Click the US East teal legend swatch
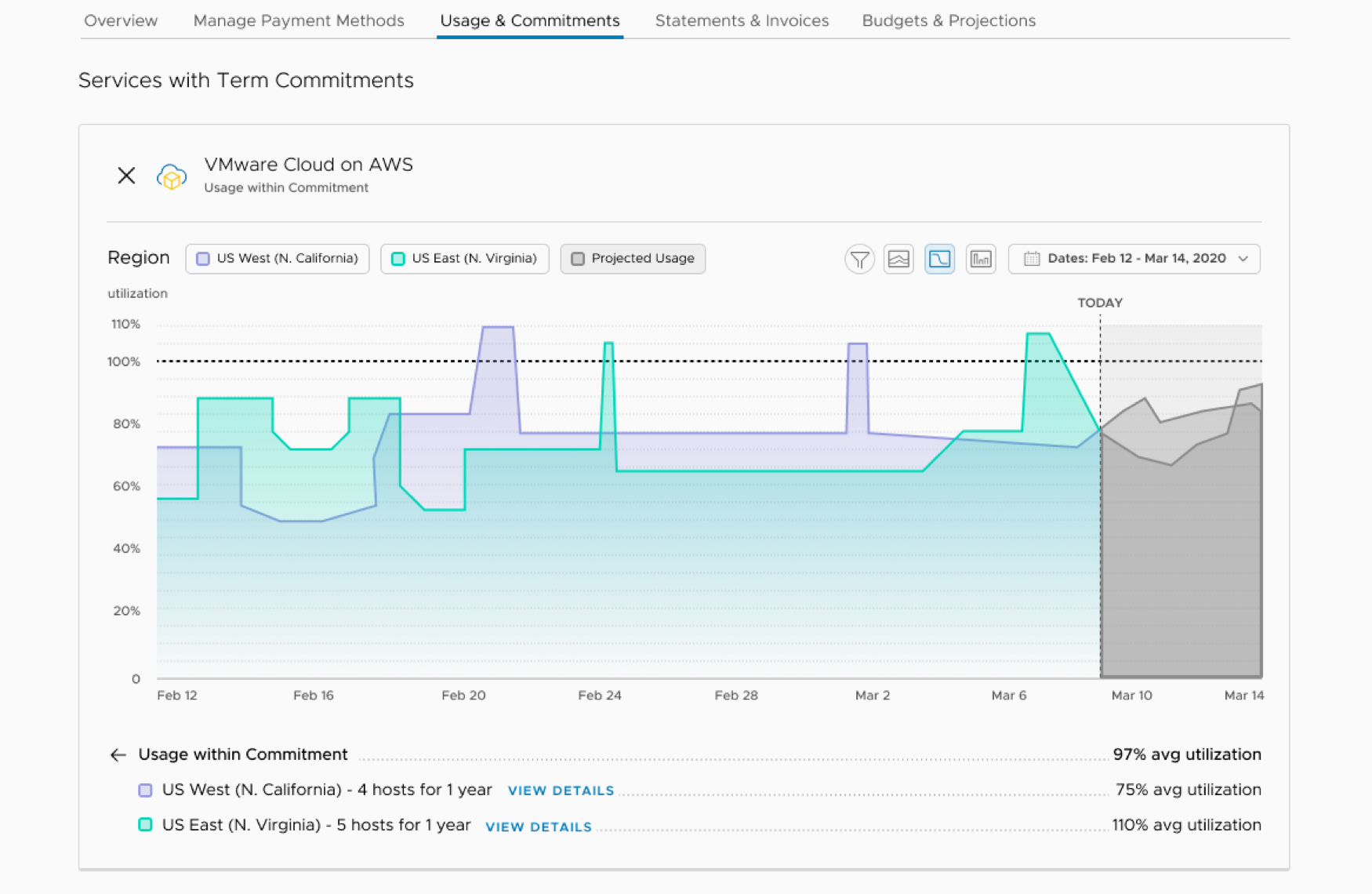The height and width of the screenshot is (894, 1372). pyautogui.click(x=145, y=825)
